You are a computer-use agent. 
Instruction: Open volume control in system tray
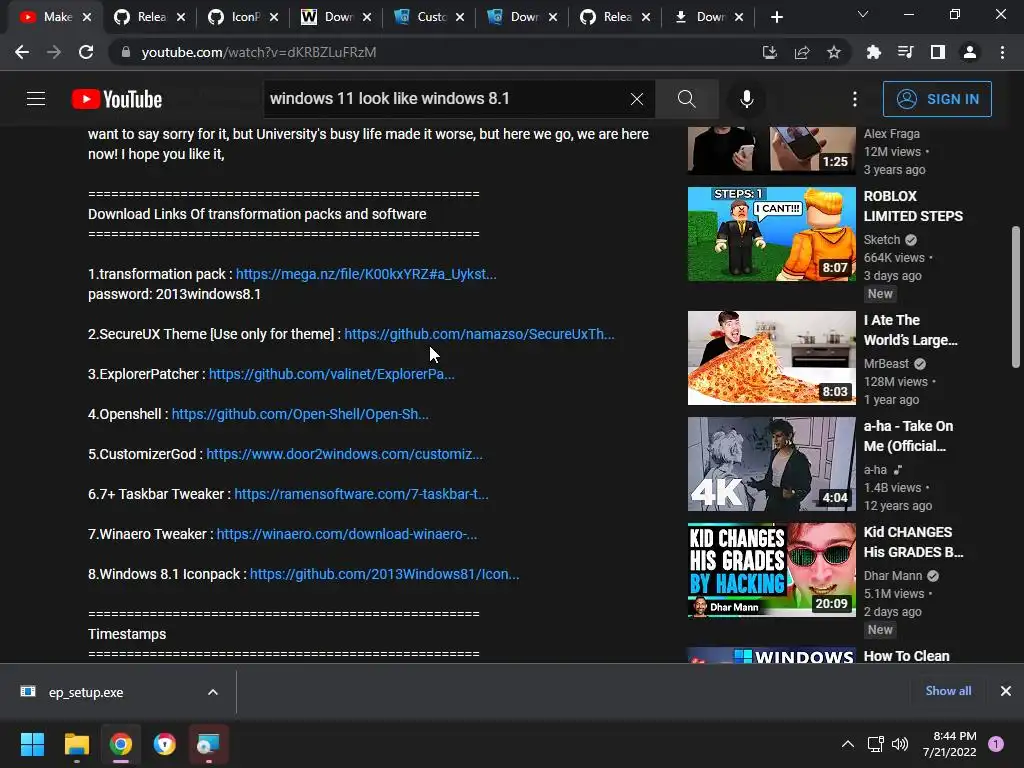coord(900,744)
